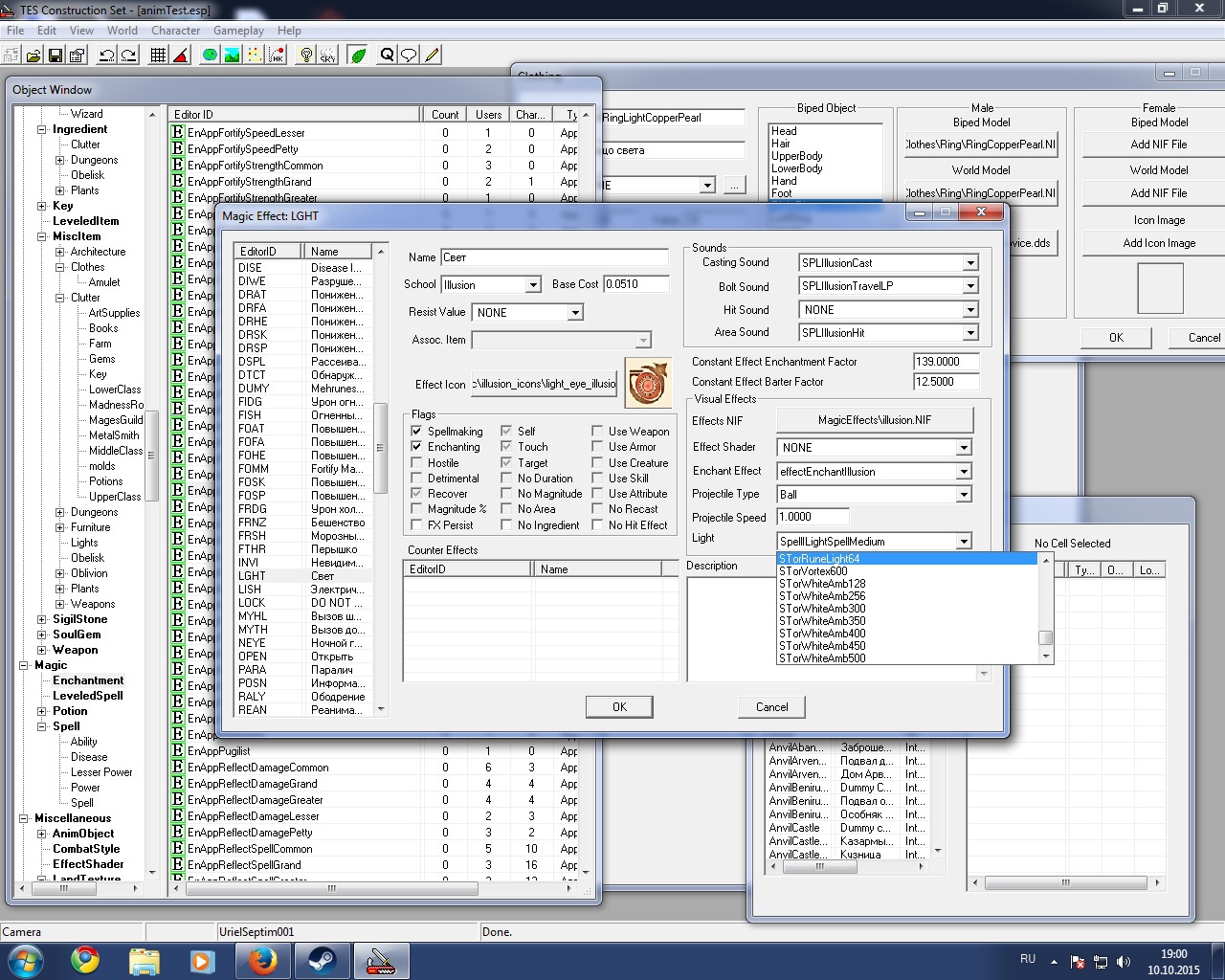Open the world heightmap globe icon
Image resolution: width=1225 pixels, height=980 pixels.
211,56
